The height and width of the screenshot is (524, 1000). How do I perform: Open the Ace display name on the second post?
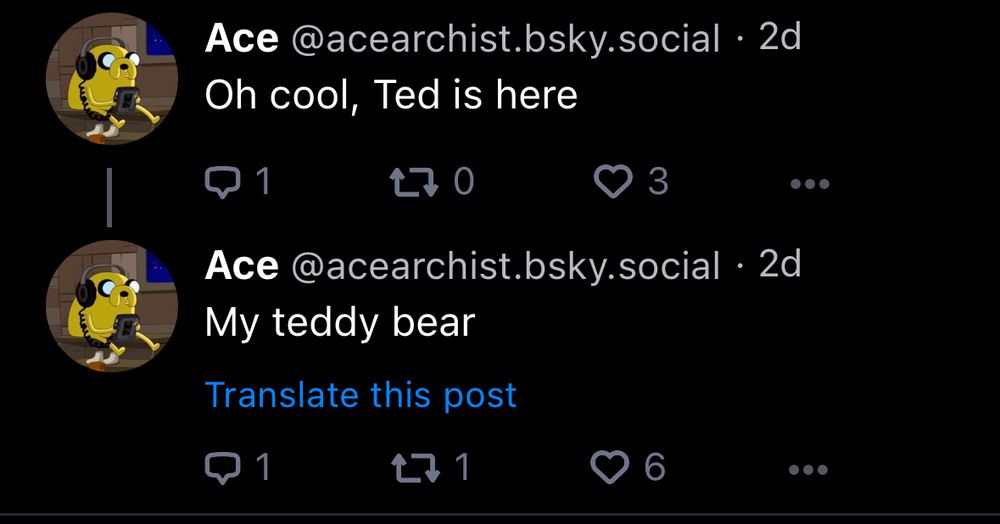pos(241,265)
